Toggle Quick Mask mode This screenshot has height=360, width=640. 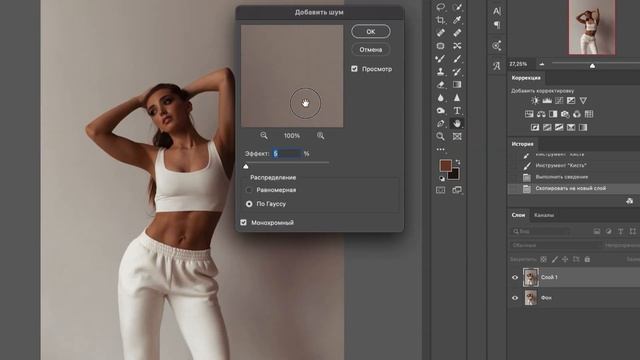pyautogui.click(x=440, y=190)
